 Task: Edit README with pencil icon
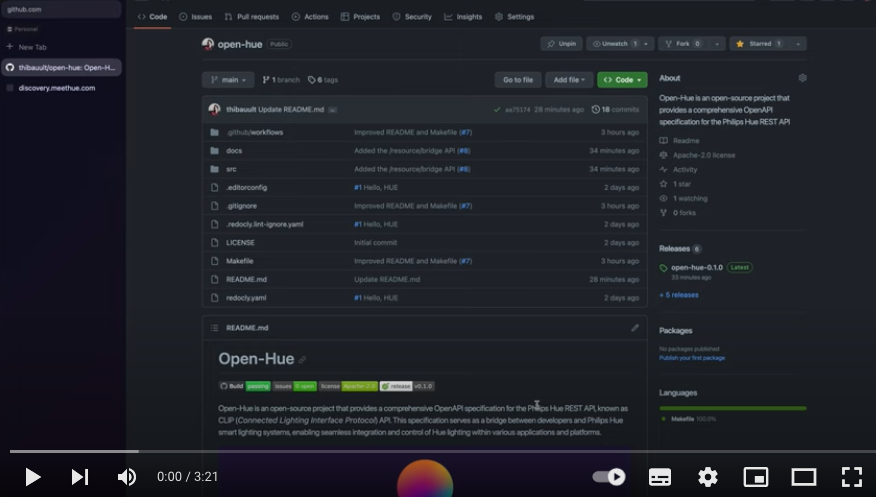click(635, 328)
